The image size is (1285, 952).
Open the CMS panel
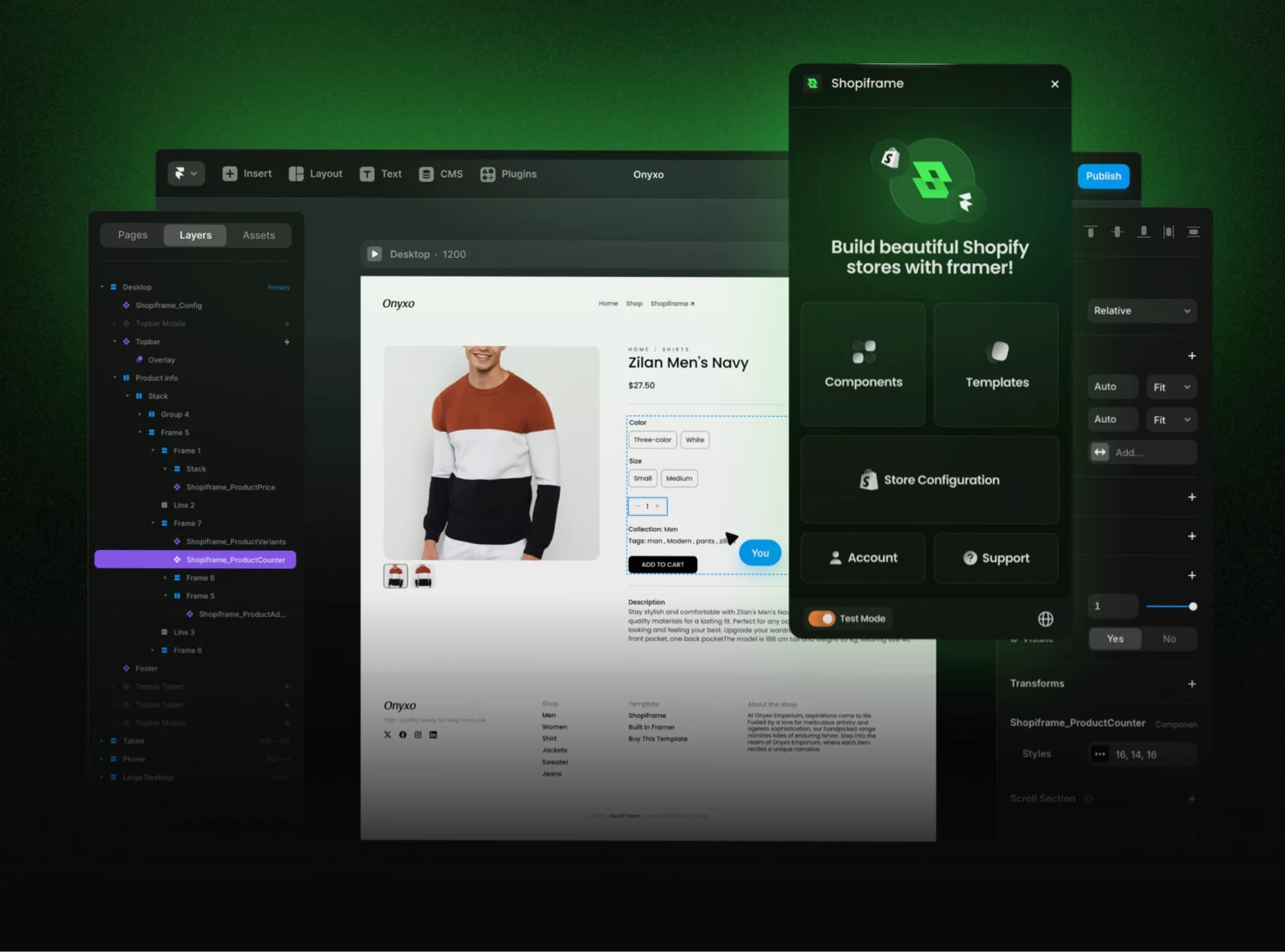[x=440, y=174]
